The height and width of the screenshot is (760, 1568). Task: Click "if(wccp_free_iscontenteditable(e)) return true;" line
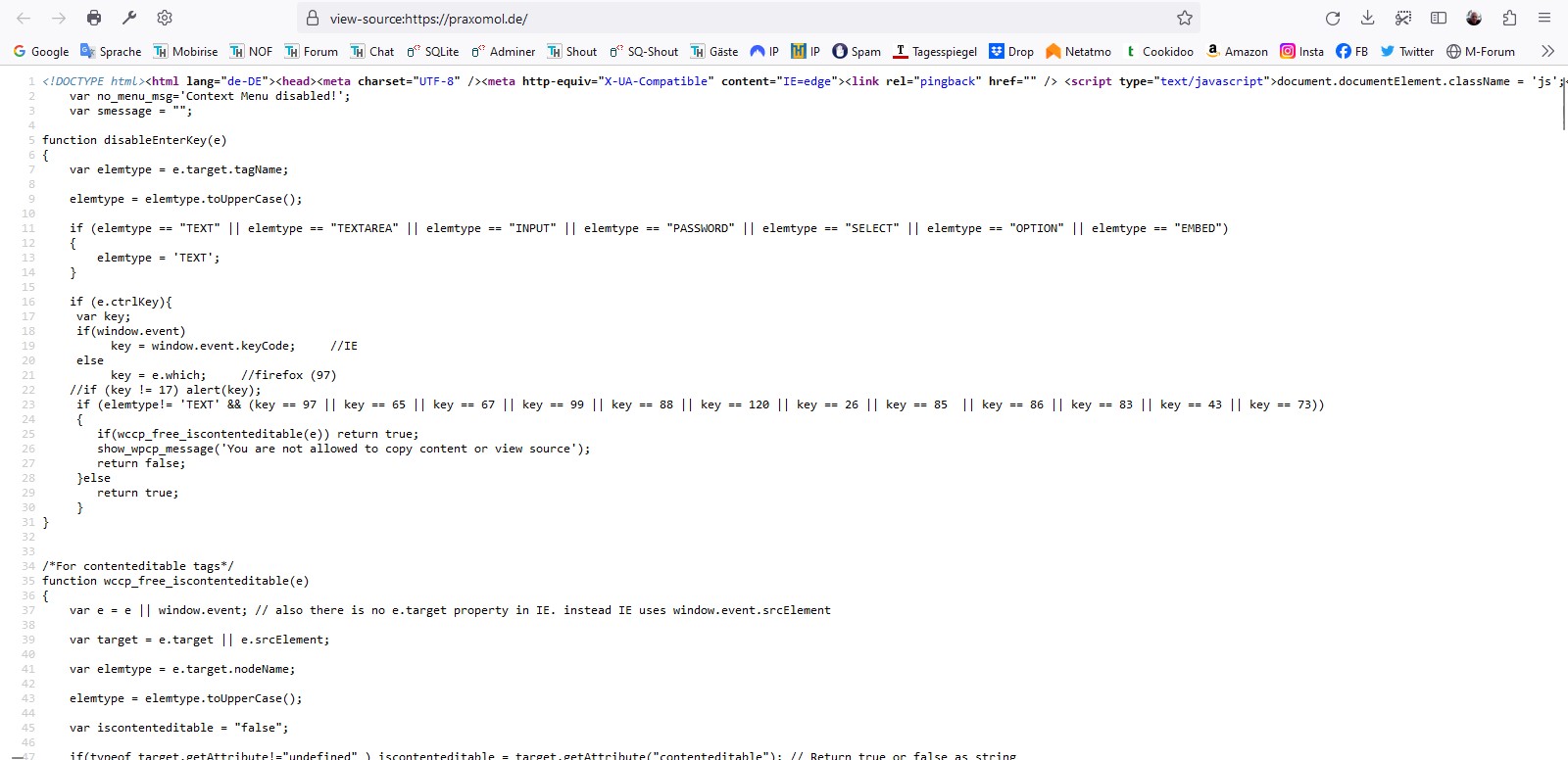[x=258, y=434]
